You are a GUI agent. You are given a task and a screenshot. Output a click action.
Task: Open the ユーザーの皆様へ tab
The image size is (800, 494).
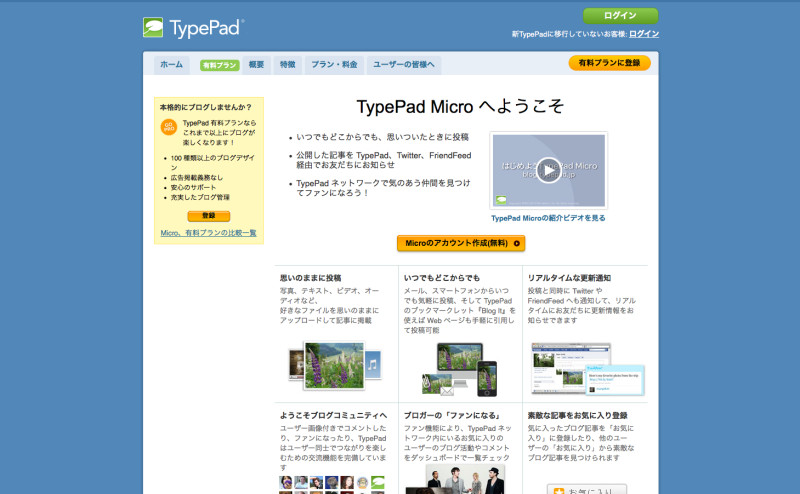click(404, 65)
